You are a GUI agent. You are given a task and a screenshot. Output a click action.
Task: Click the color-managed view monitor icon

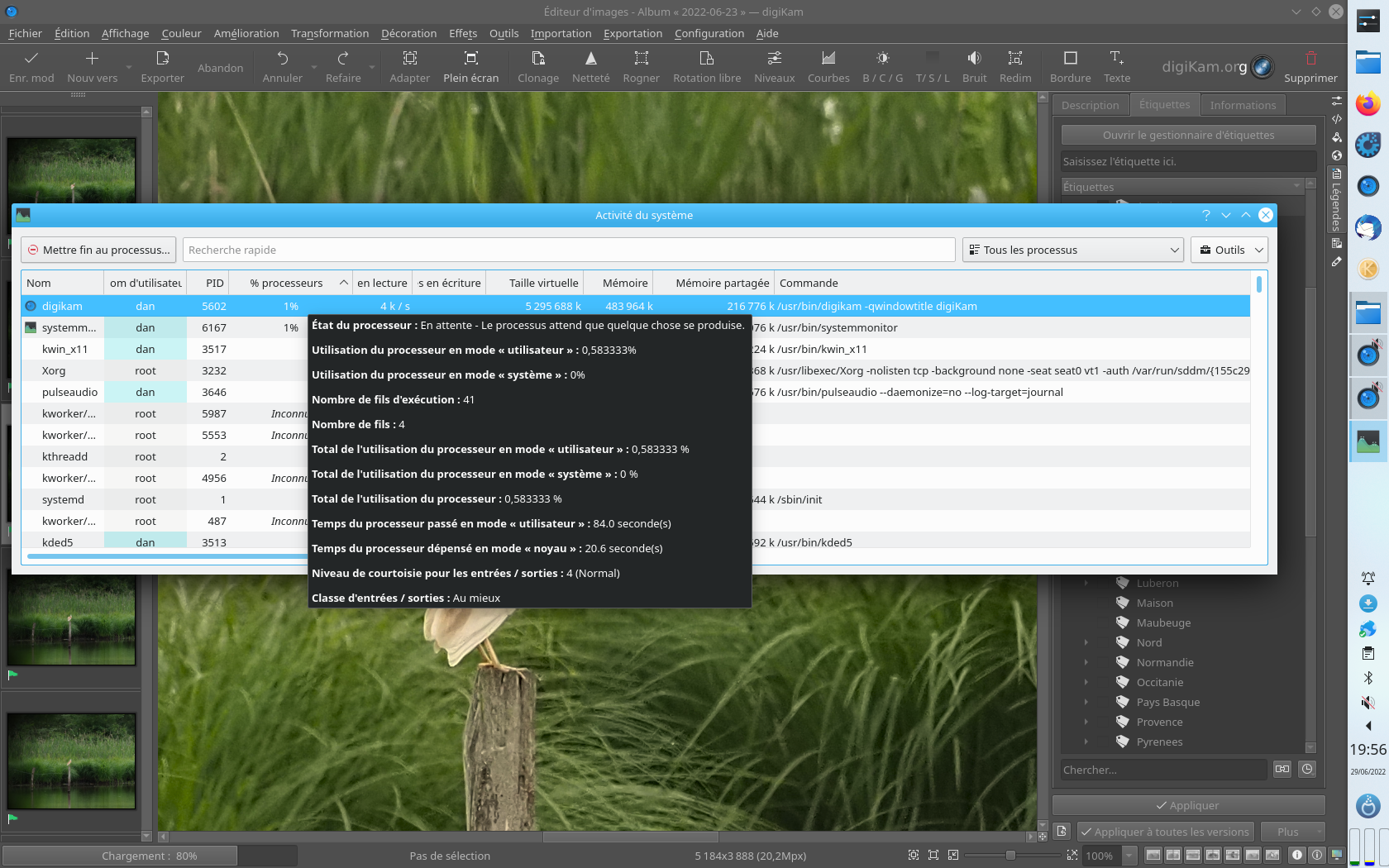1337,856
